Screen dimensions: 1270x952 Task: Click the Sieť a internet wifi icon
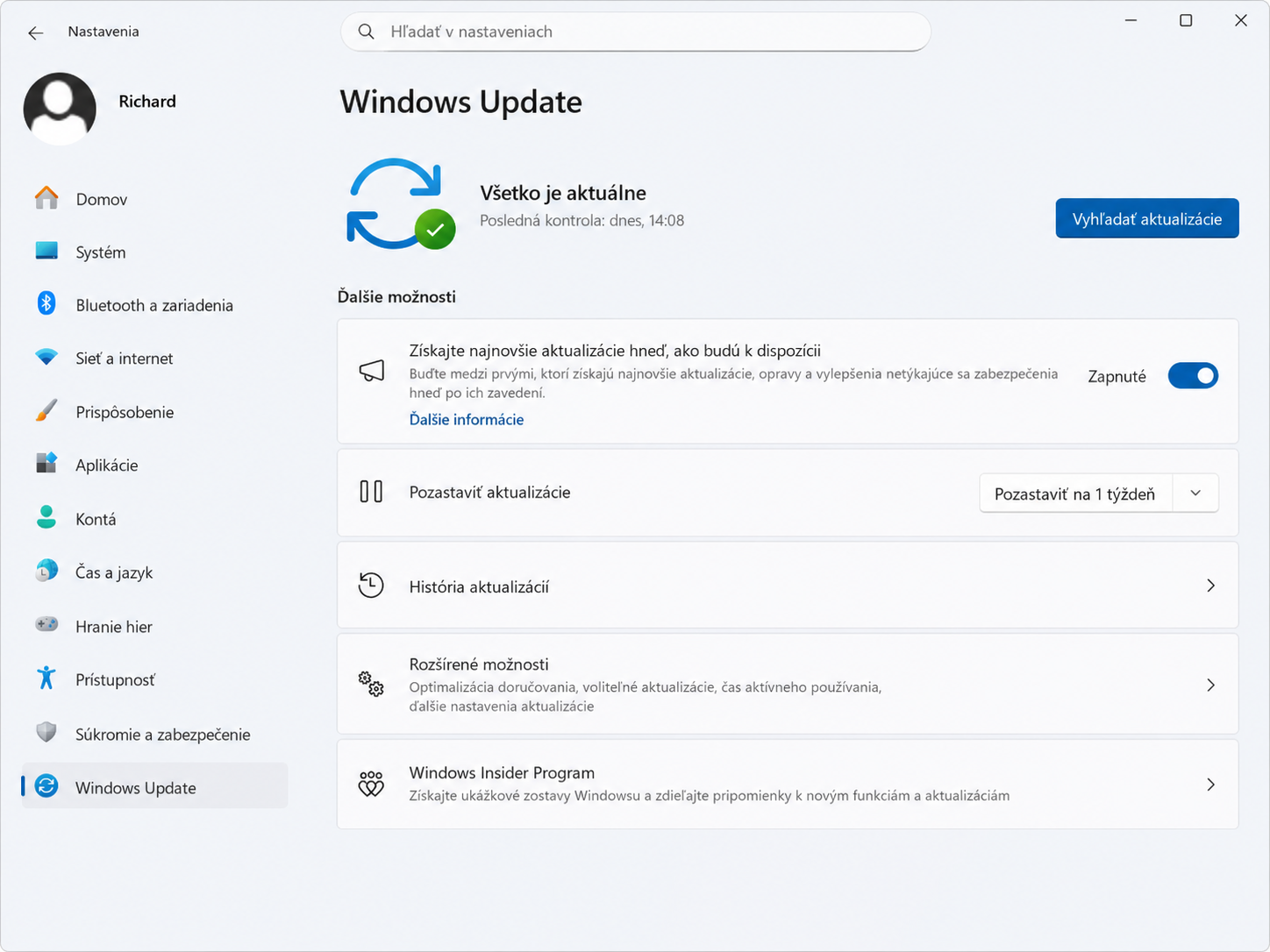click(x=46, y=357)
